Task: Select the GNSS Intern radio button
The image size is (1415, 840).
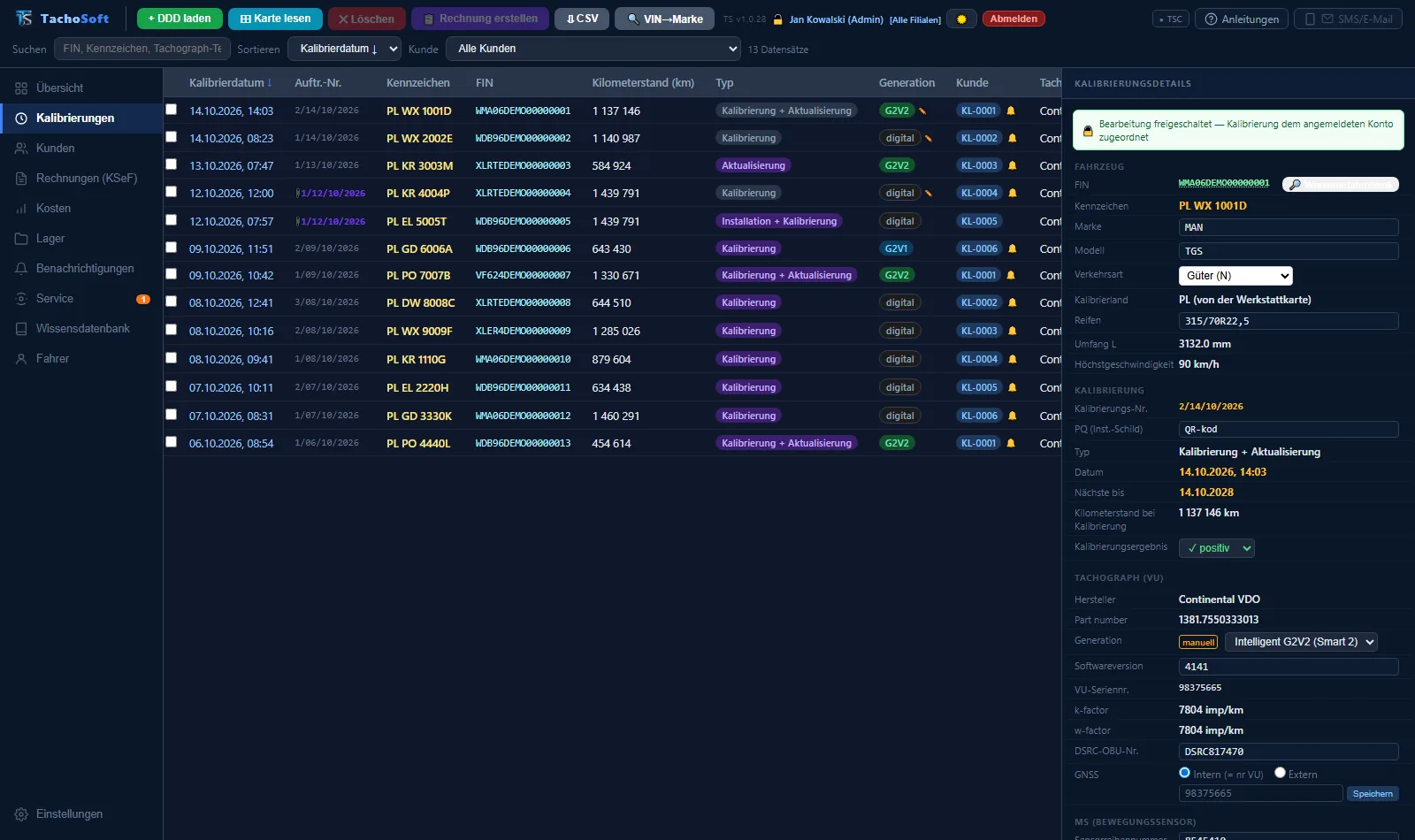Action: [1184, 773]
